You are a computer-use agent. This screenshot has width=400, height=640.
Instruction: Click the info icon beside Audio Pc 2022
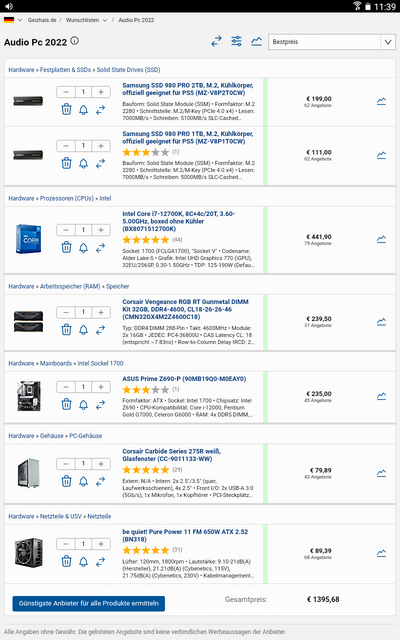click(75, 41)
